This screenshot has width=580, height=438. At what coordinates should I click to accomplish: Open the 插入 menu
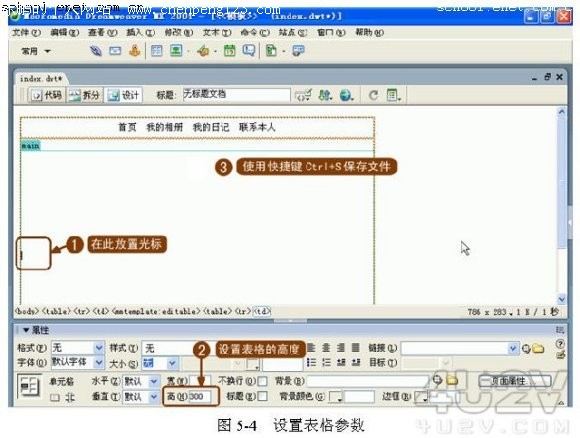coord(140,33)
